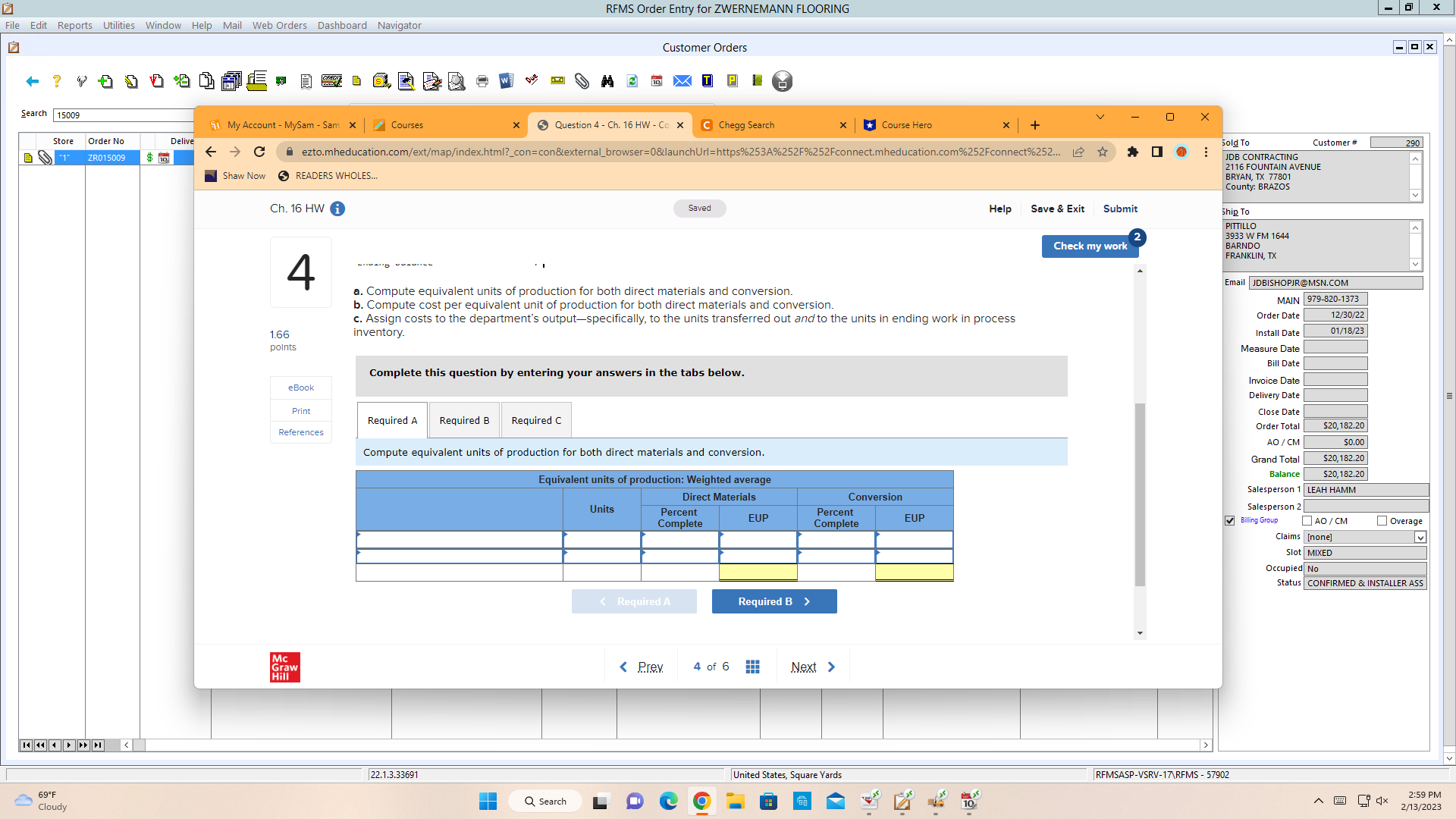This screenshot has height=819, width=1456.
Task: Enable the AO / CM checkbox
Action: tap(1307, 521)
